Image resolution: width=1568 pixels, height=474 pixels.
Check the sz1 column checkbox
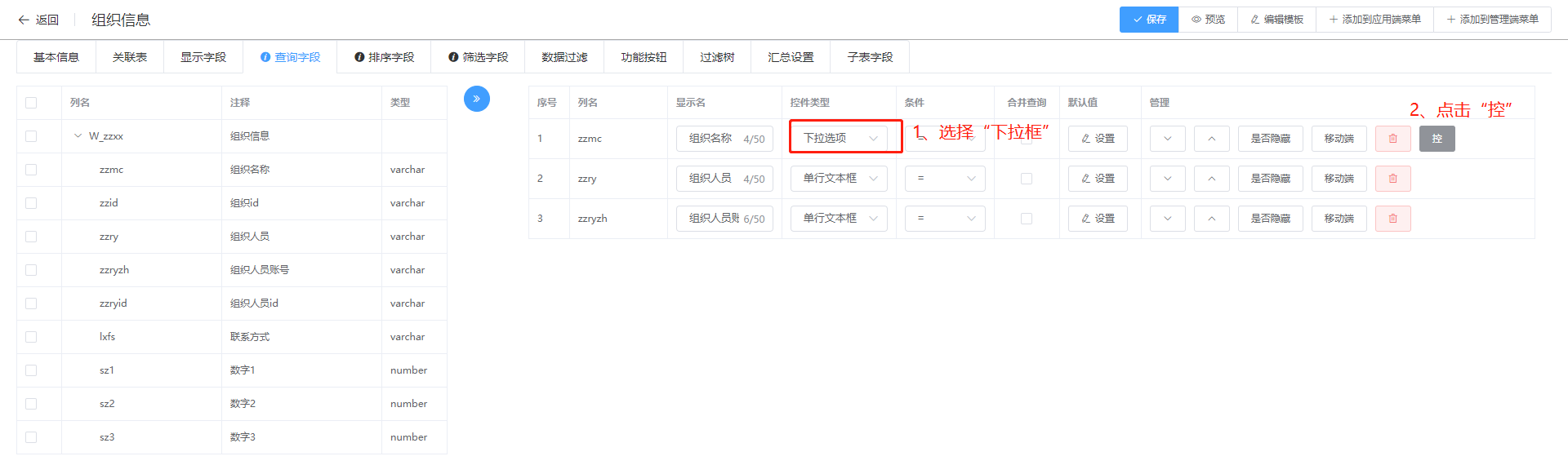31,370
